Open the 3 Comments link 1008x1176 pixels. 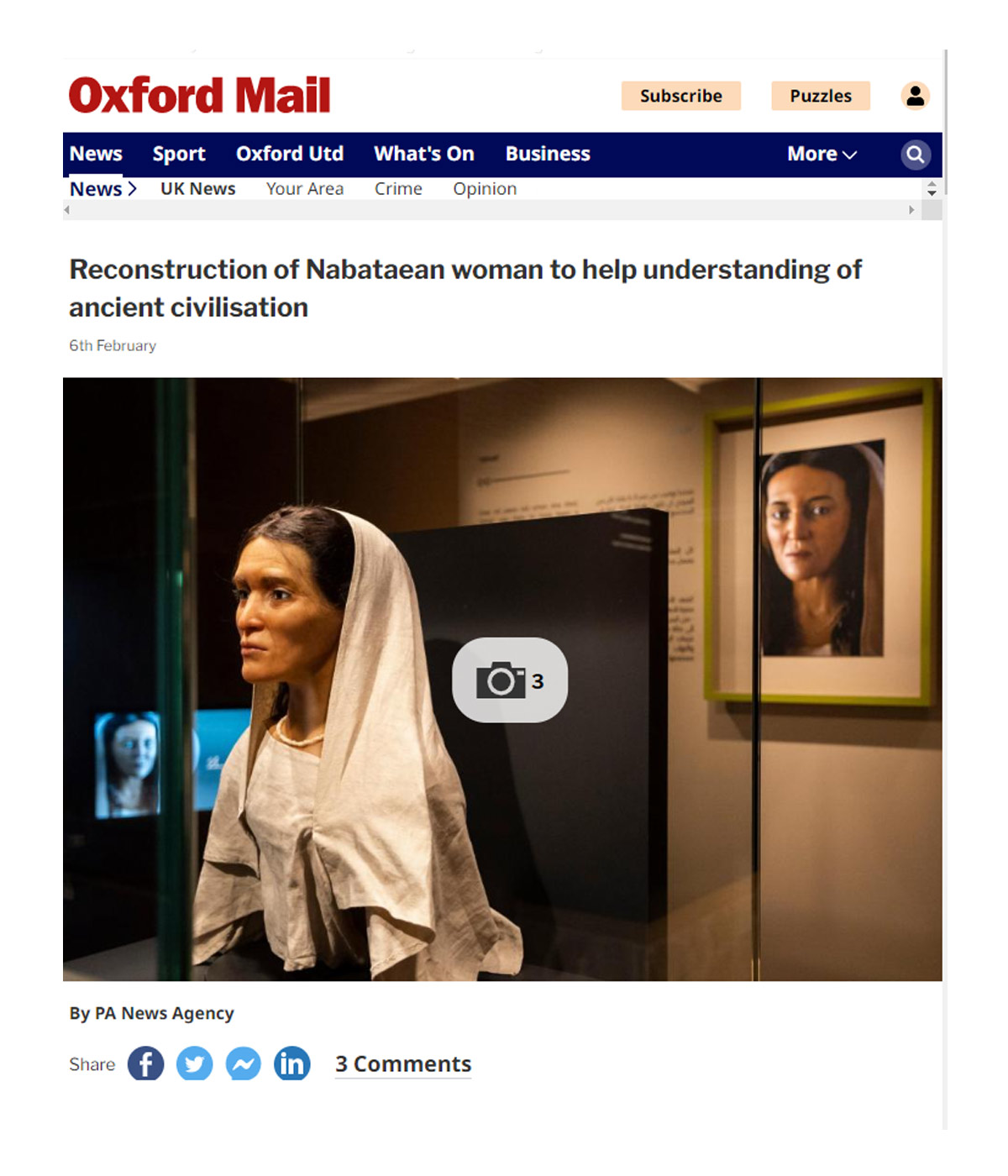(x=403, y=1064)
